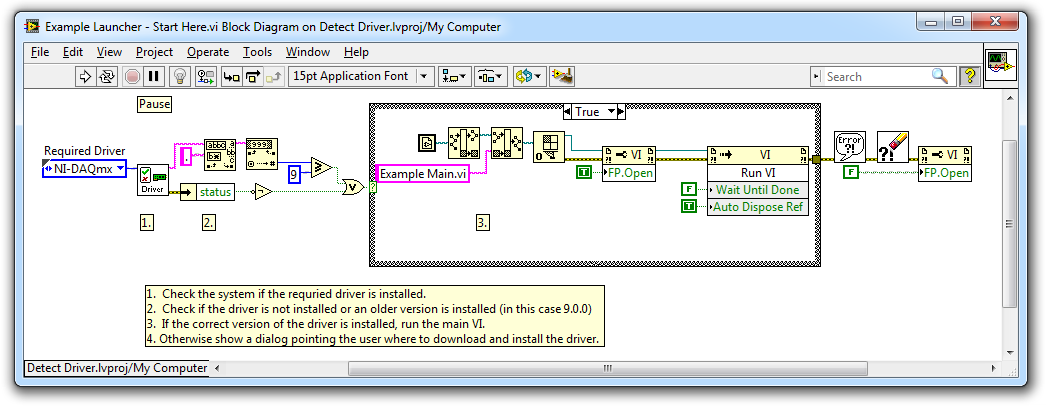The image size is (1050, 407).
Task: Open the Operate menu
Action: click(208, 52)
